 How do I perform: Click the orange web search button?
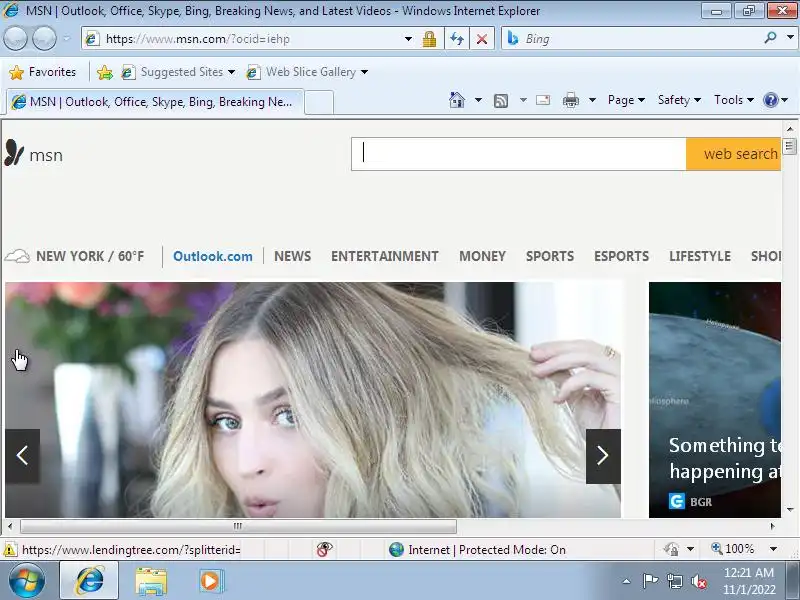(734, 154)
